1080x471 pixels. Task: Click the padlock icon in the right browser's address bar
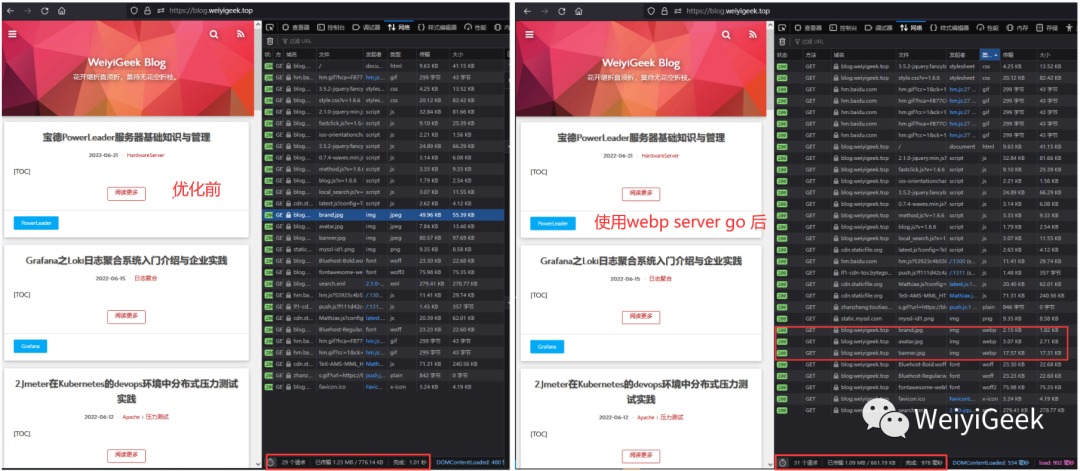tap(663, 11)
